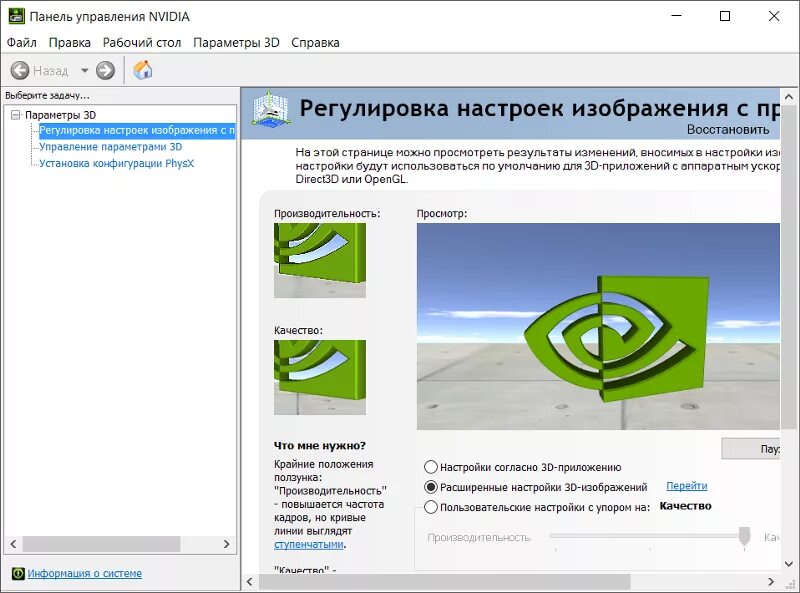Maximize the NVIDIA control panel window

(725, 16)
